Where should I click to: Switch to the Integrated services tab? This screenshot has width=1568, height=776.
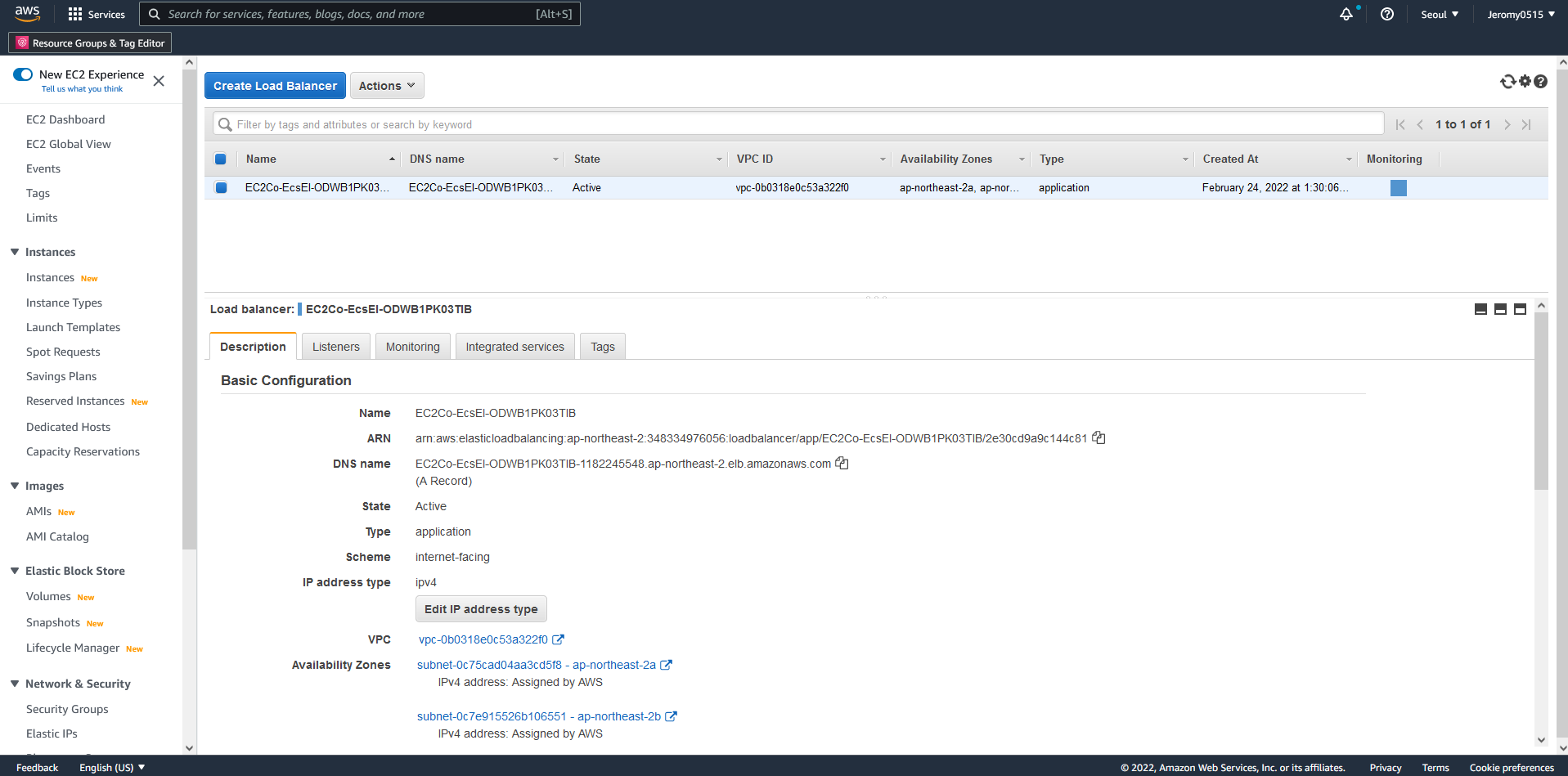click(x=515, y=347)
